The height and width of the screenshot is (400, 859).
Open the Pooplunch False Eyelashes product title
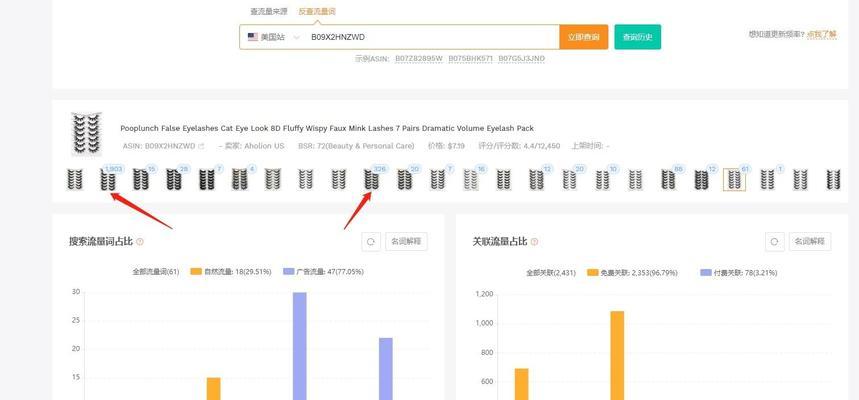coord(327,128)
